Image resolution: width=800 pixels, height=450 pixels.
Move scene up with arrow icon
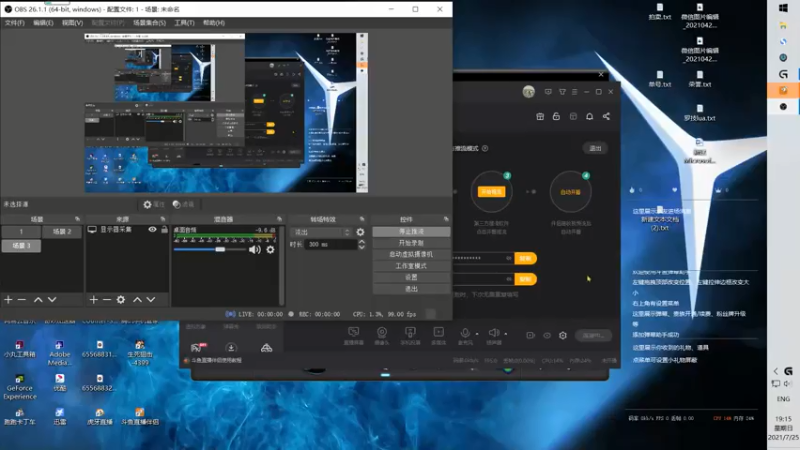pos(38,299)
